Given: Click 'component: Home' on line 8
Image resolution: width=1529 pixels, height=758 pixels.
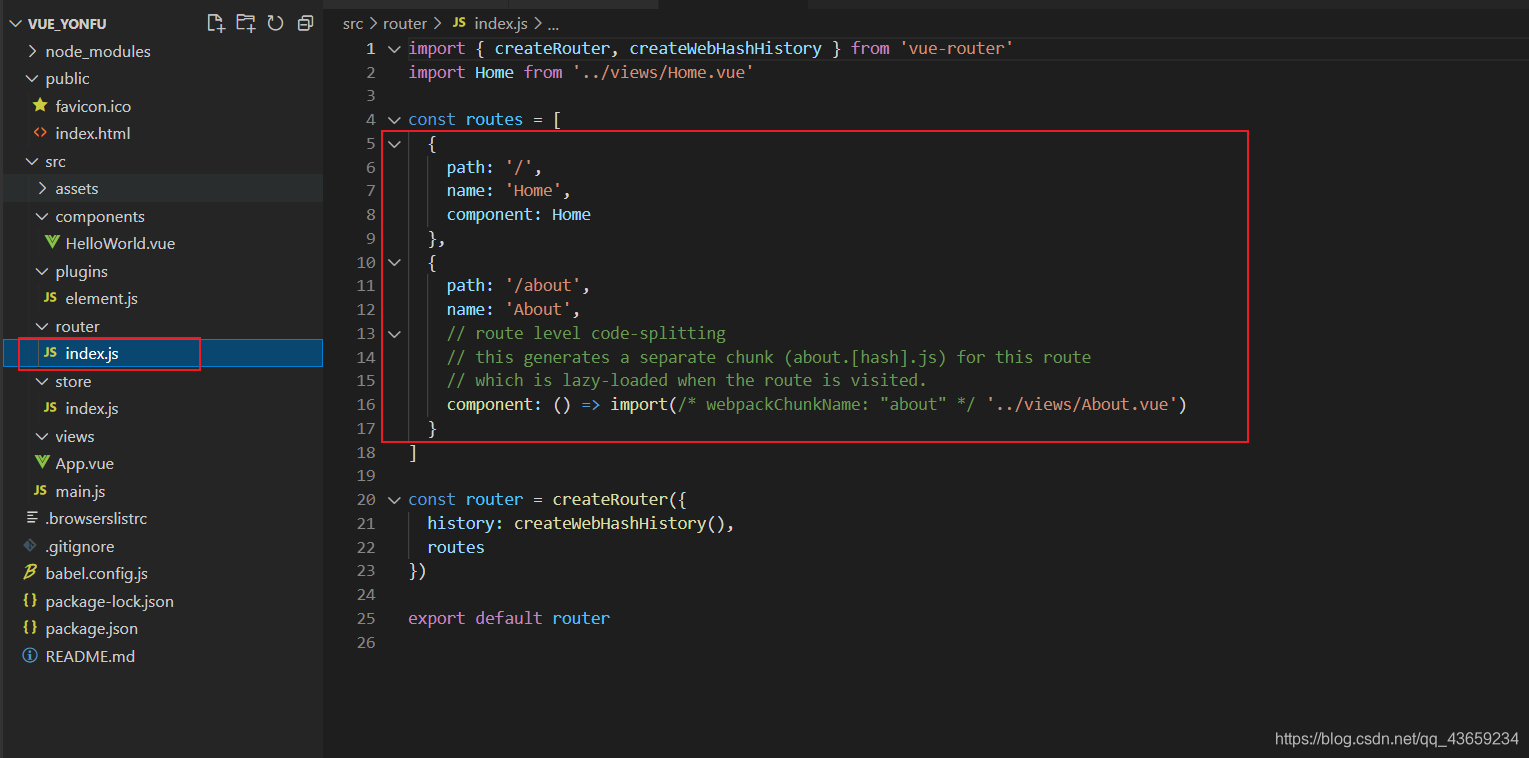Looking at the screenshot, I should 519,214.
